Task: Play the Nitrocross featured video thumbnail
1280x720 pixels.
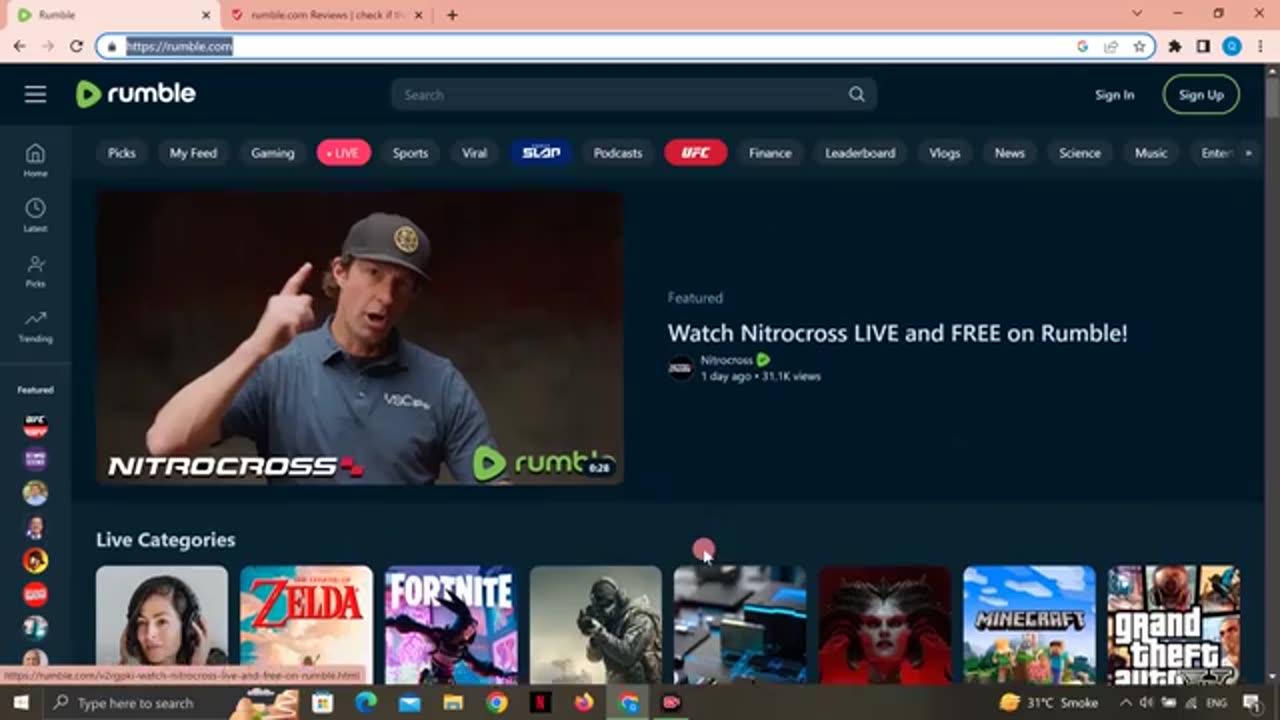Action: point(360,338)
